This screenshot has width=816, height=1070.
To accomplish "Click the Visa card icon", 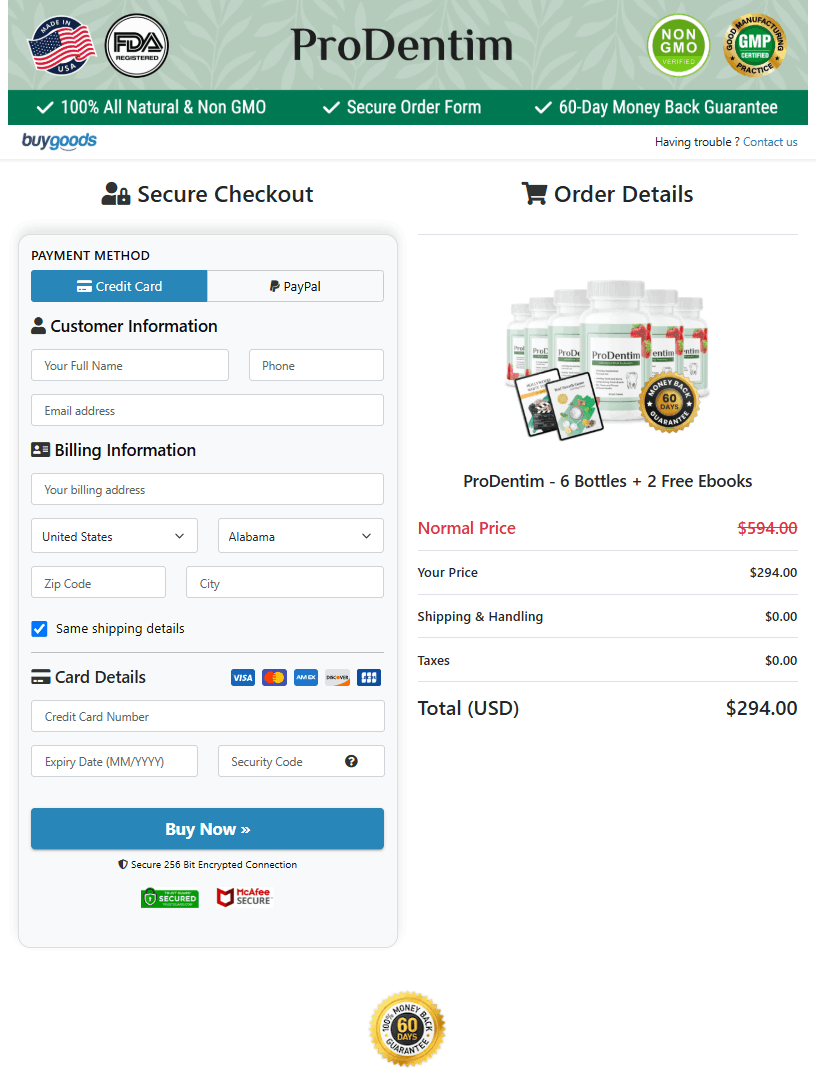I will [243, 678].
